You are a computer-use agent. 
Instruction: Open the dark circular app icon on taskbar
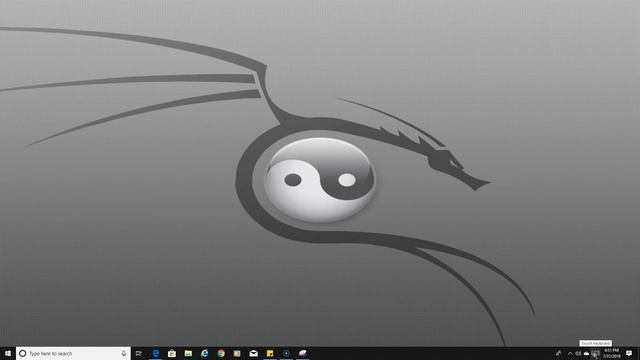point(286,353)
